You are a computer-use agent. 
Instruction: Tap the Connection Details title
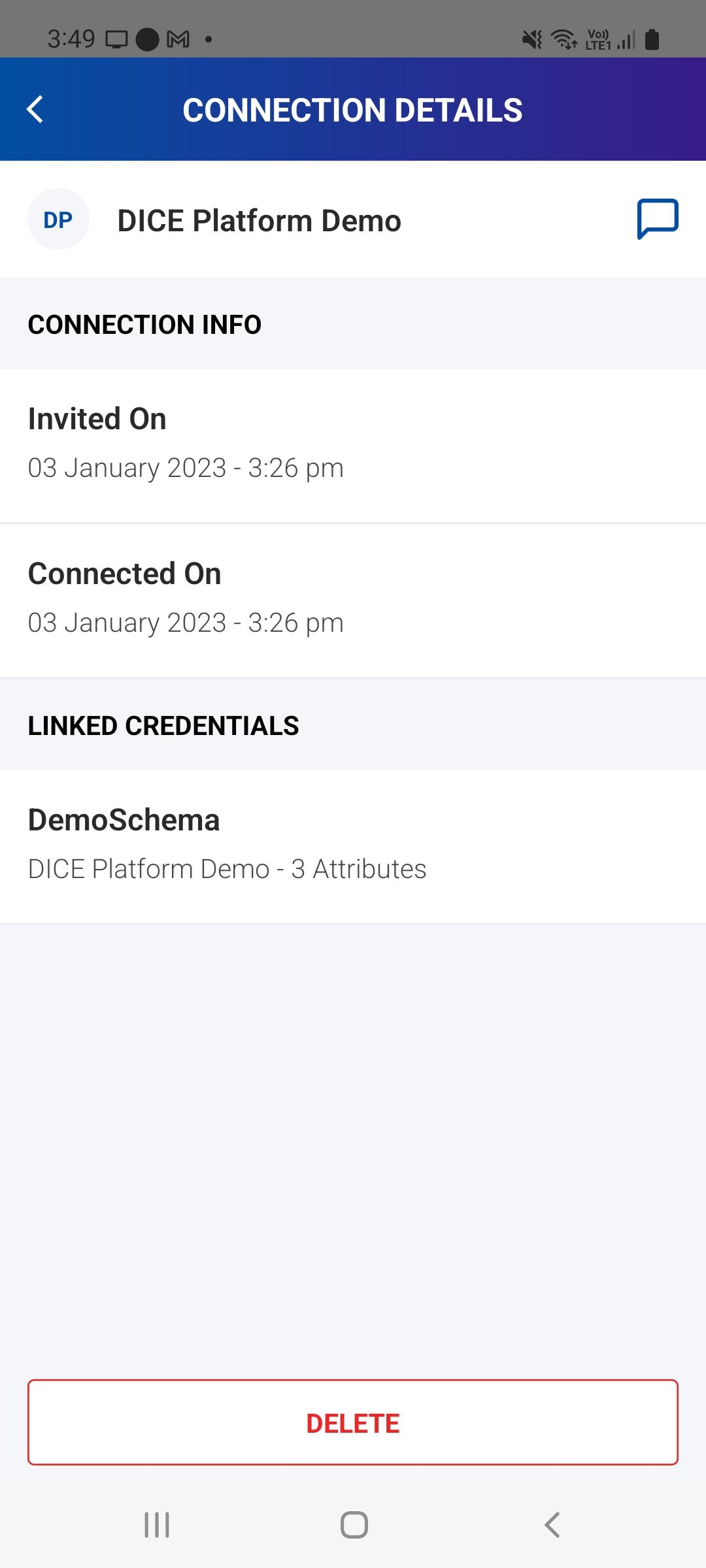[x=353, y=110]
